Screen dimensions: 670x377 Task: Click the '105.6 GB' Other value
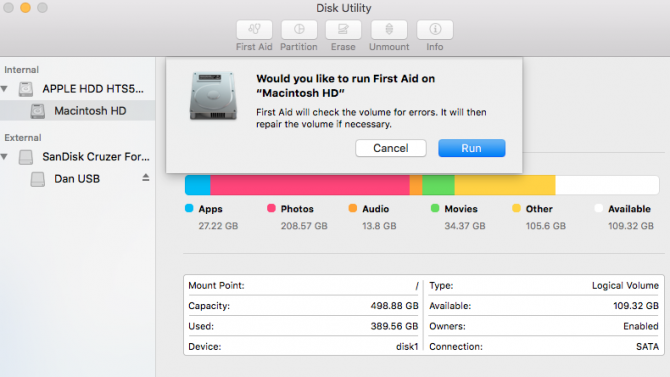point(546,226)
